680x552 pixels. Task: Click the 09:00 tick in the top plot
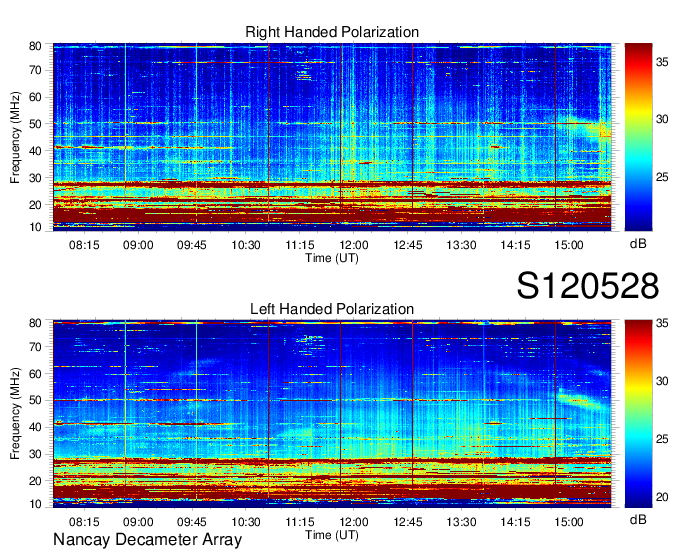[138, 245]
